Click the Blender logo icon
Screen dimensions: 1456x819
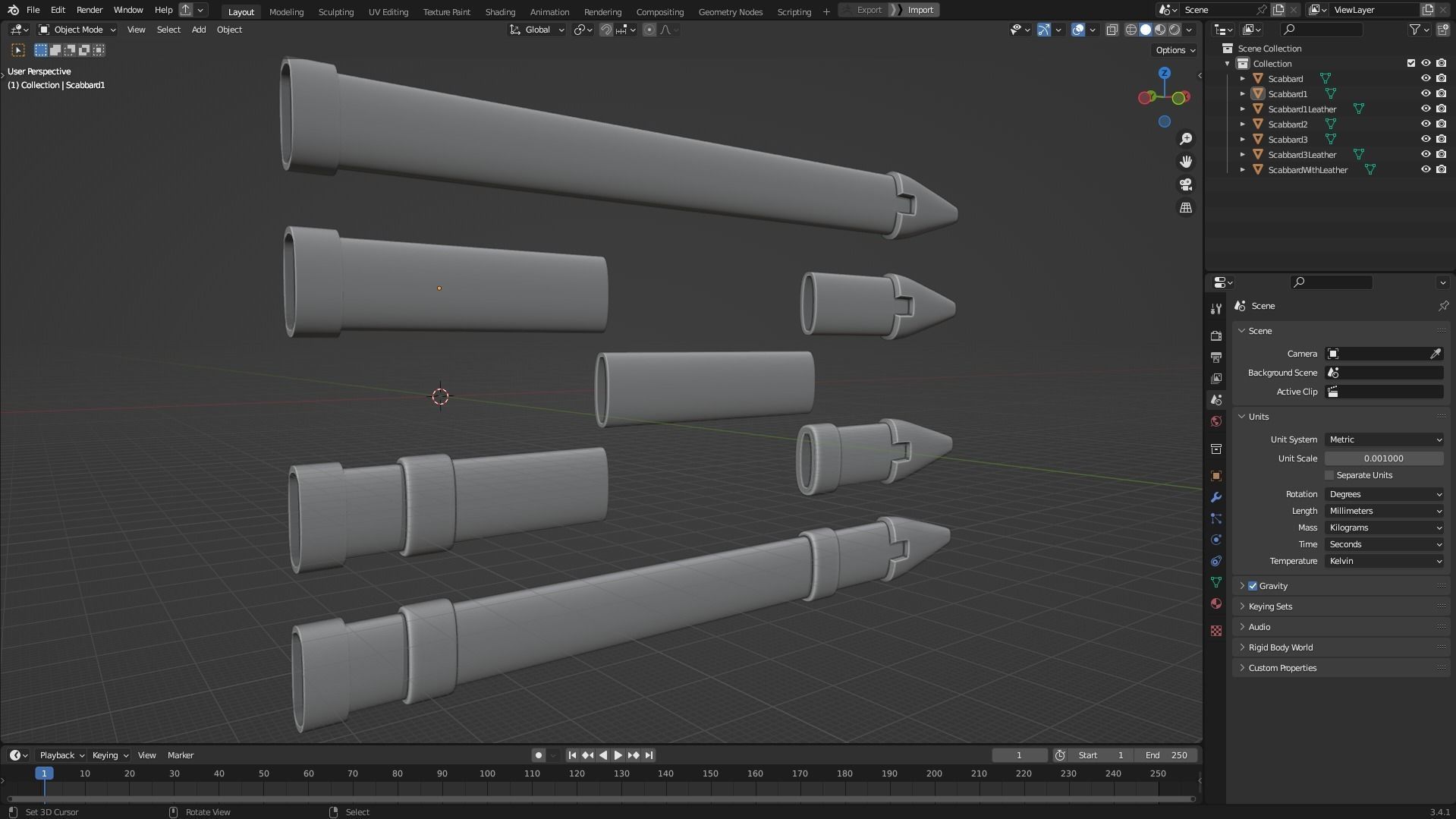[x=13, y=10]
